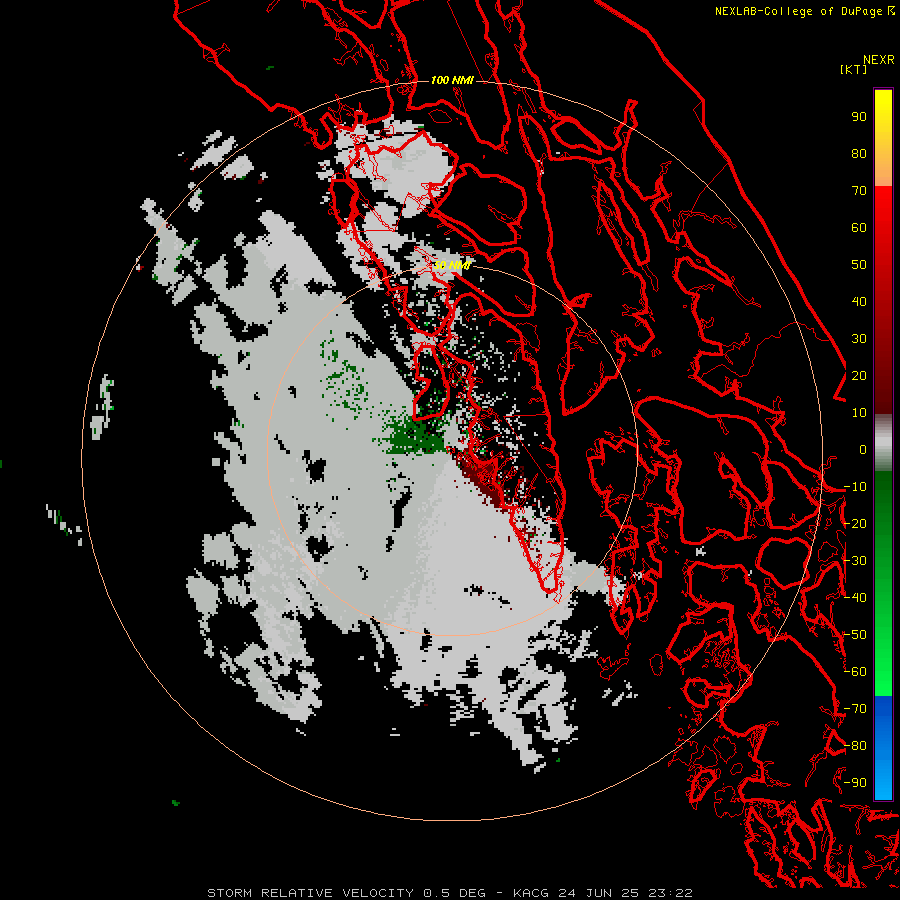Image resolution: width=900 pixels, height=900 pixels.
Task: Select the -10 knot scale label
Action: (855, 487)
